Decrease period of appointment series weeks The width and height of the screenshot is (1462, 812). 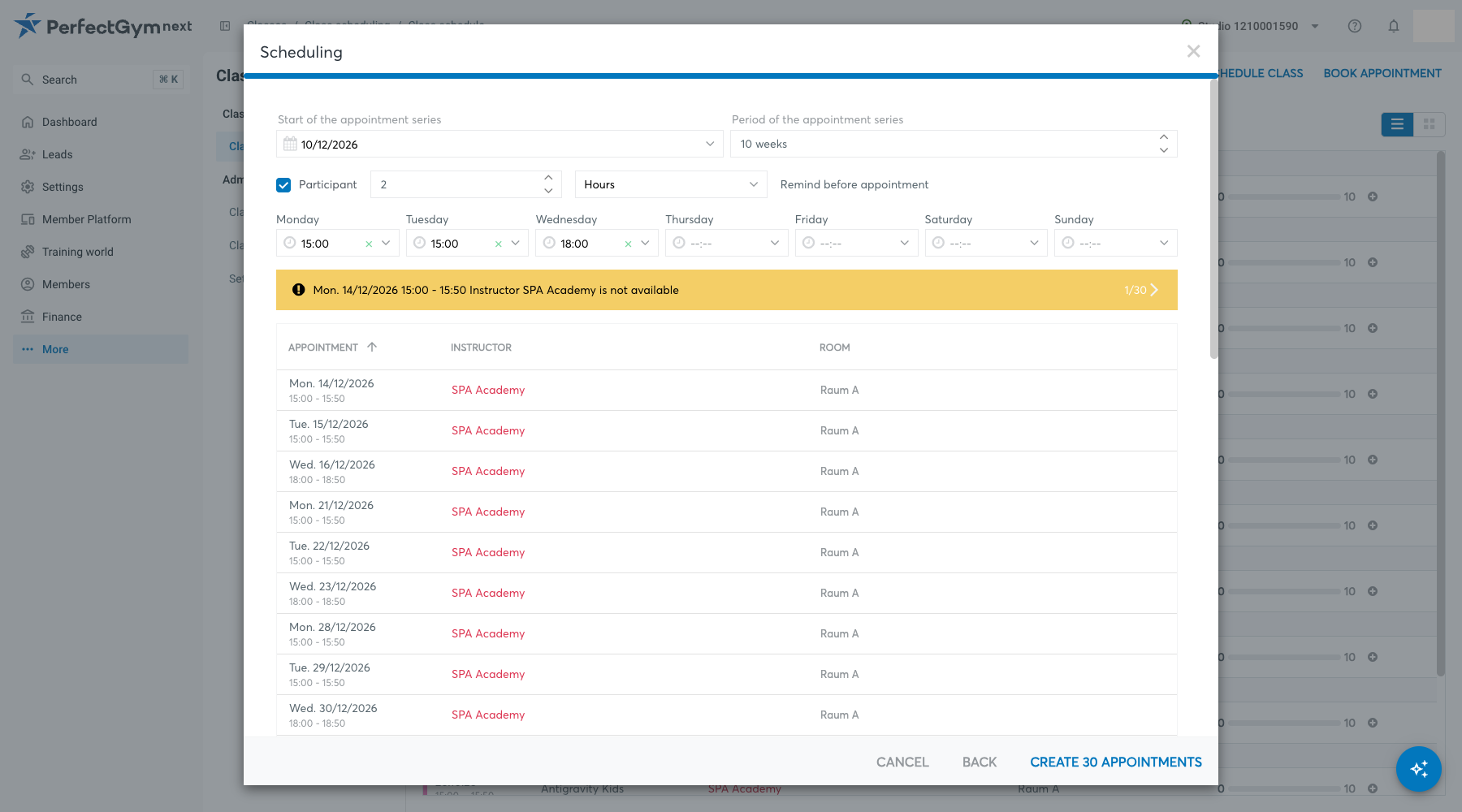click(x=1164, y=150)
